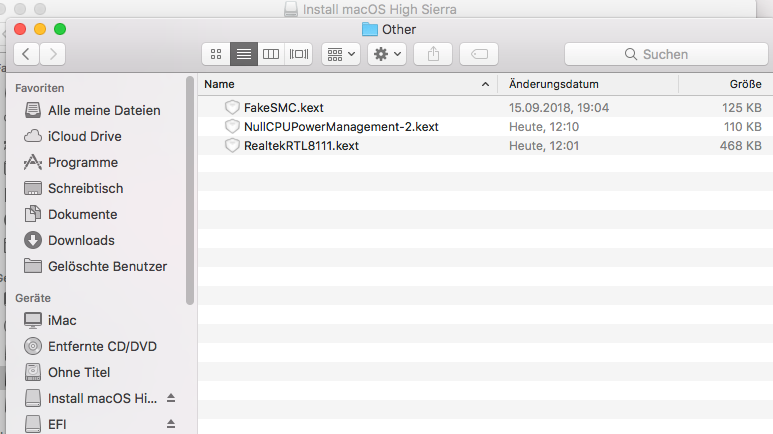Click the Share toolbar button

pos(433,54)
